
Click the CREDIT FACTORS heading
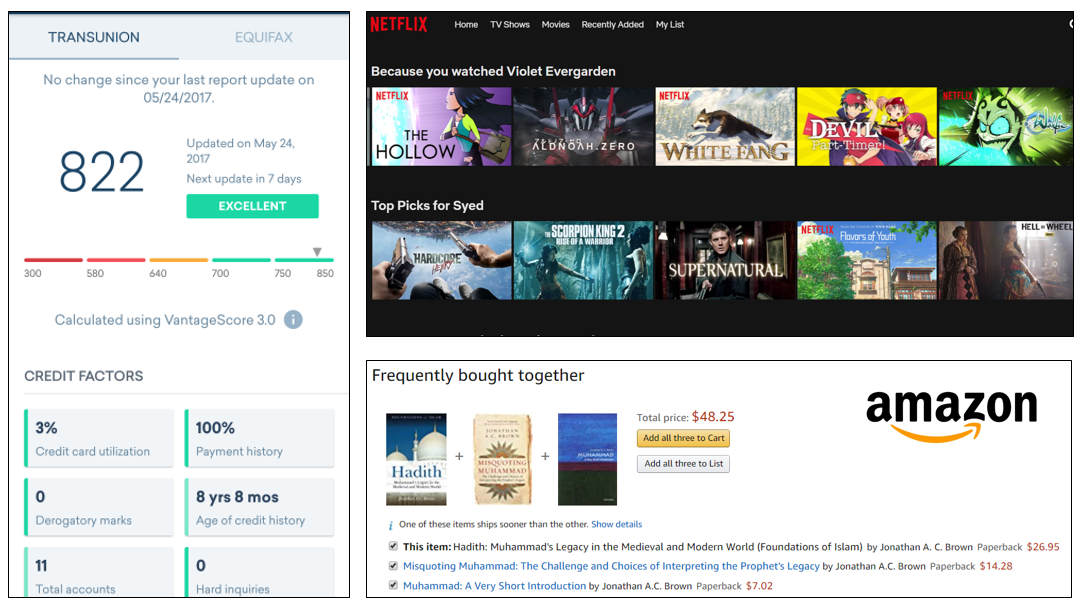click(x=84, y=376)
